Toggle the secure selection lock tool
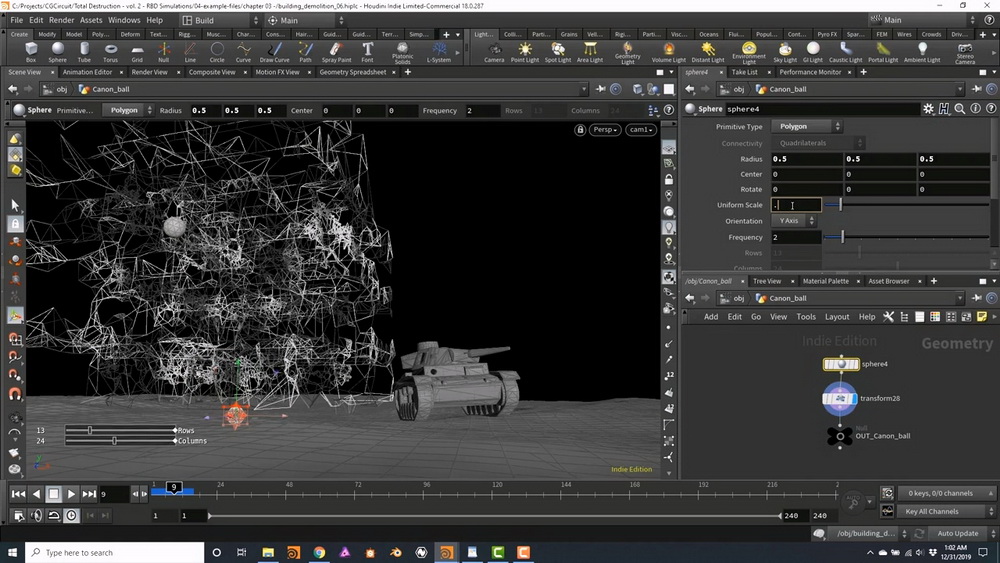1000x563 pixels. [x=15, y=224]
